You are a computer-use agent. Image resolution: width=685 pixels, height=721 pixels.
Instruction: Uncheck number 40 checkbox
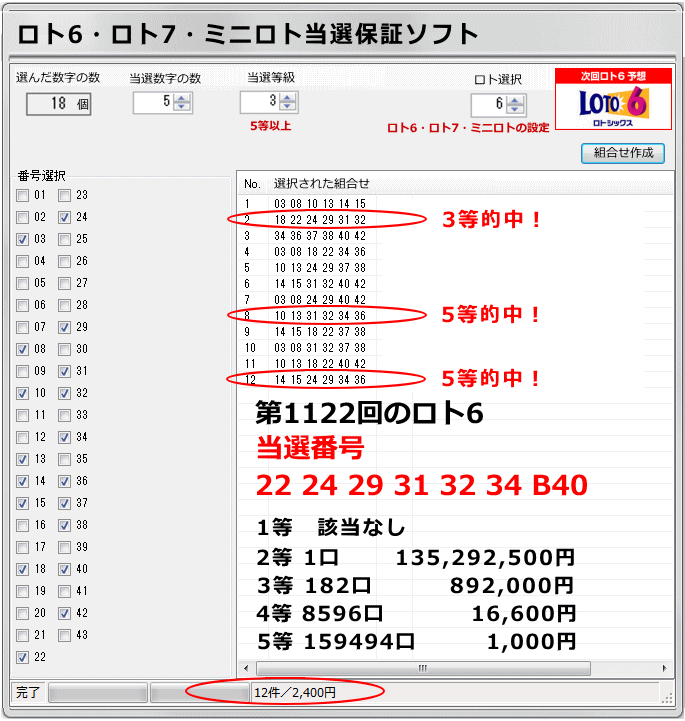(x=64, y=570)
